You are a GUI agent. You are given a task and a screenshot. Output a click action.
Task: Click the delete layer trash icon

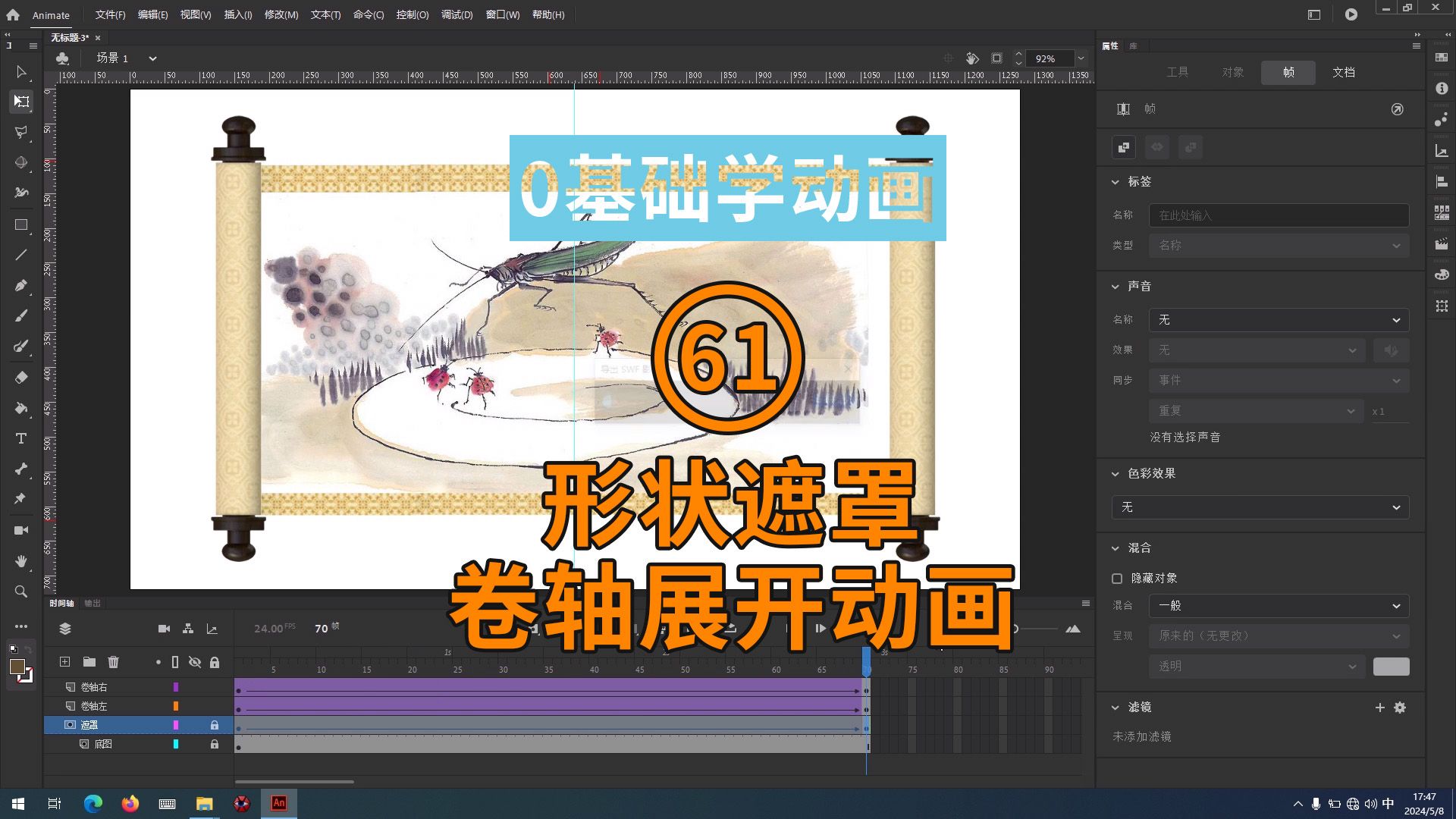(113, 662)
